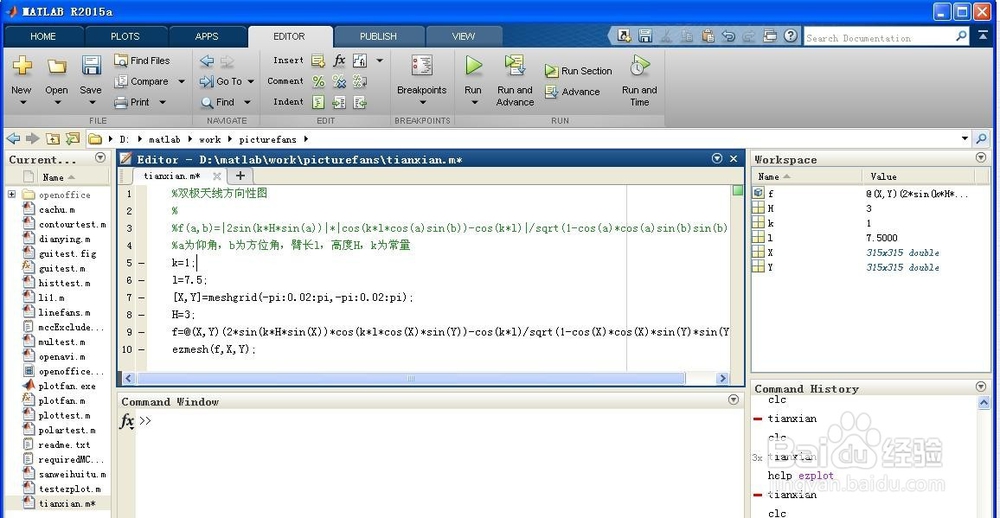Switch to the APPS tab
Screen dimensions: 1000x518
click(207, 36)
